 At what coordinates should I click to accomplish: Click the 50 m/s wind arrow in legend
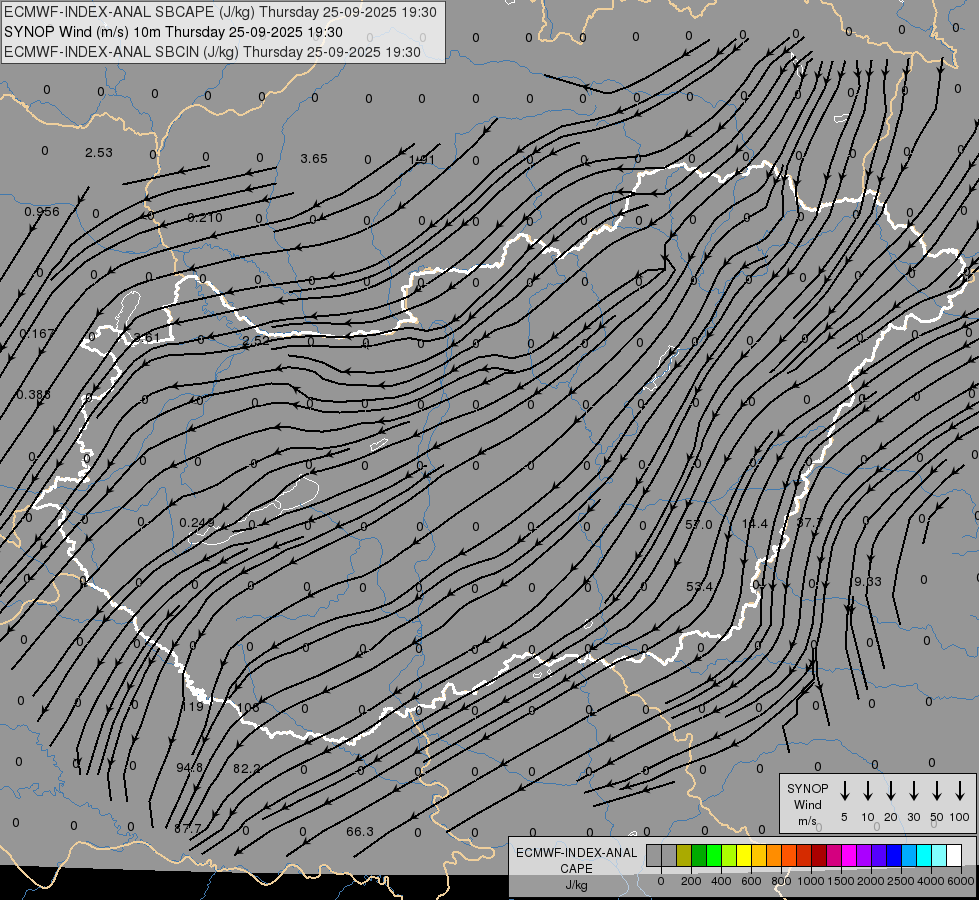click(937, 790)
